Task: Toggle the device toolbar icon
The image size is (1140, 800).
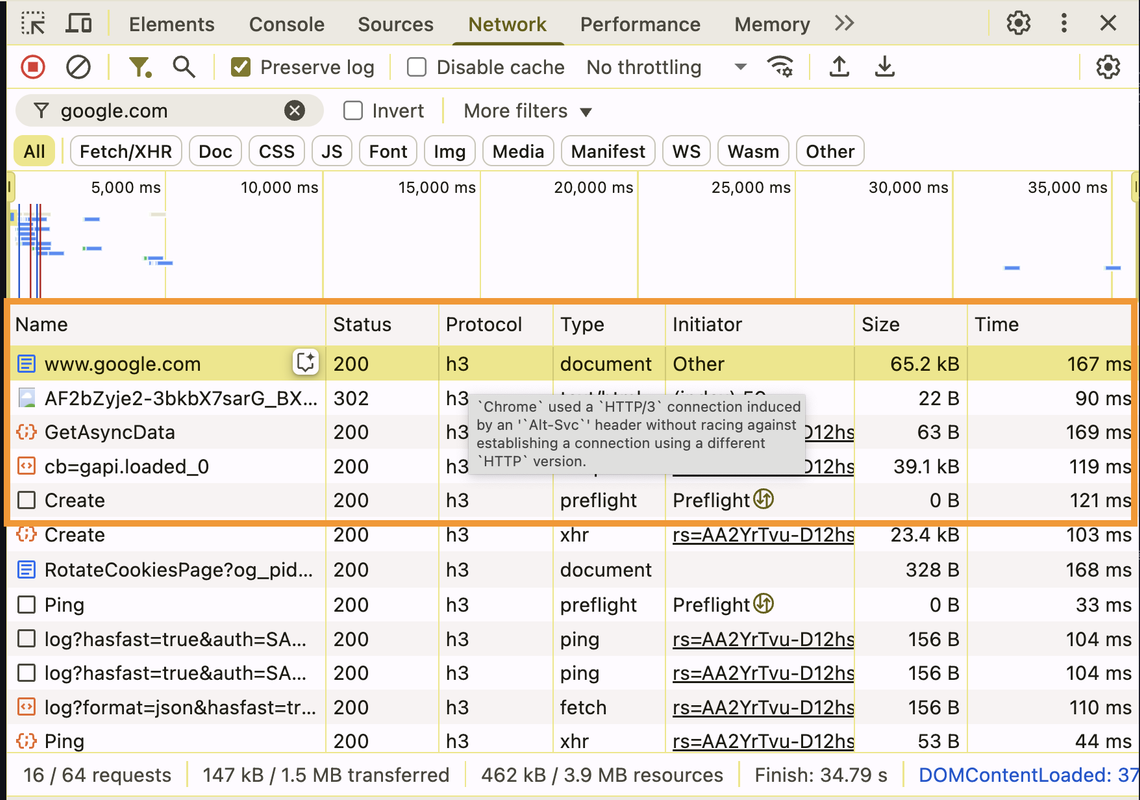Action: pos(79,23)
